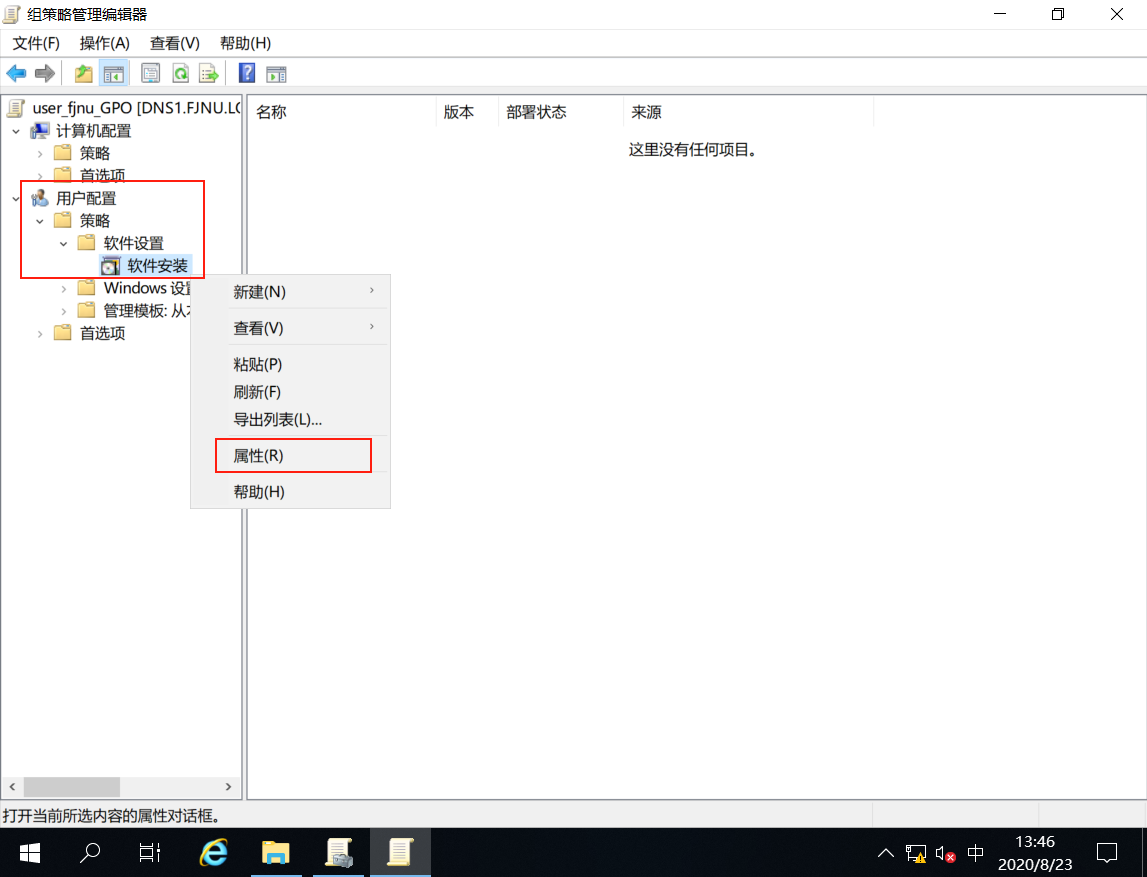Viewport: 1147px width, 877px height.
Task: Choose 刷新(F) in the context menu
Action: point(290,392)
